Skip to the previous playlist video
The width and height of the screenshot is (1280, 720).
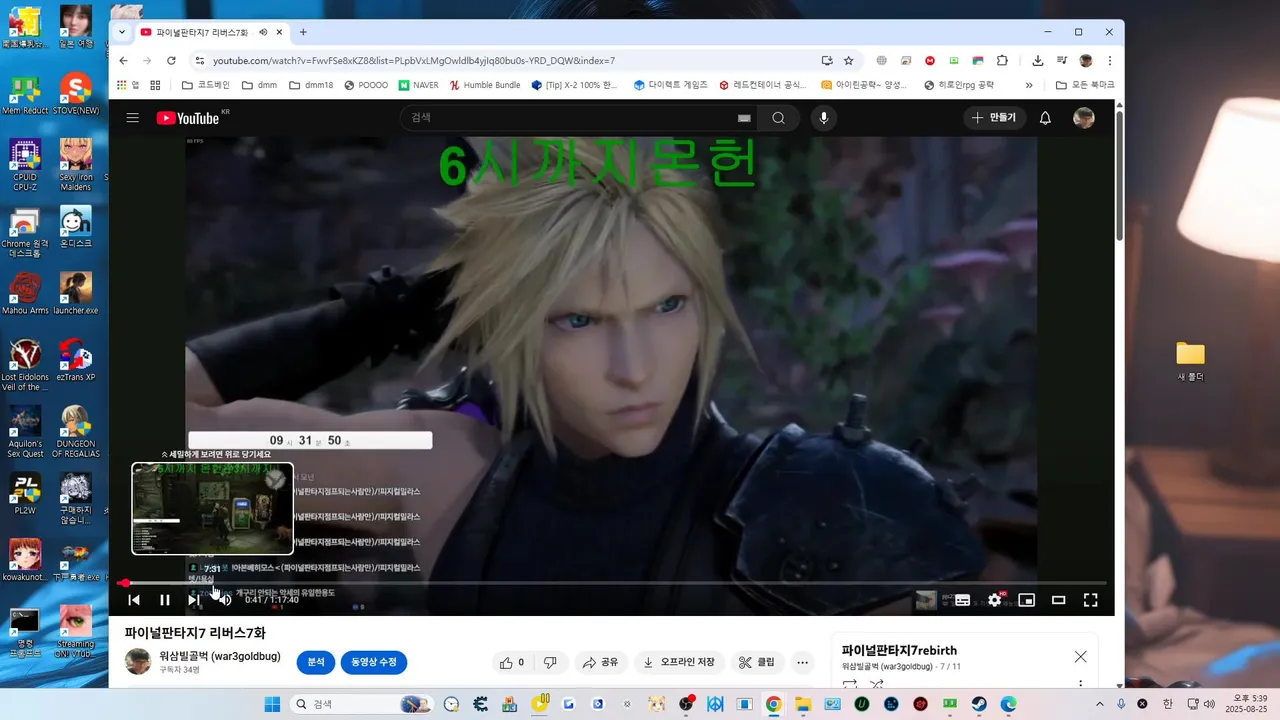[x=134, y=600]
